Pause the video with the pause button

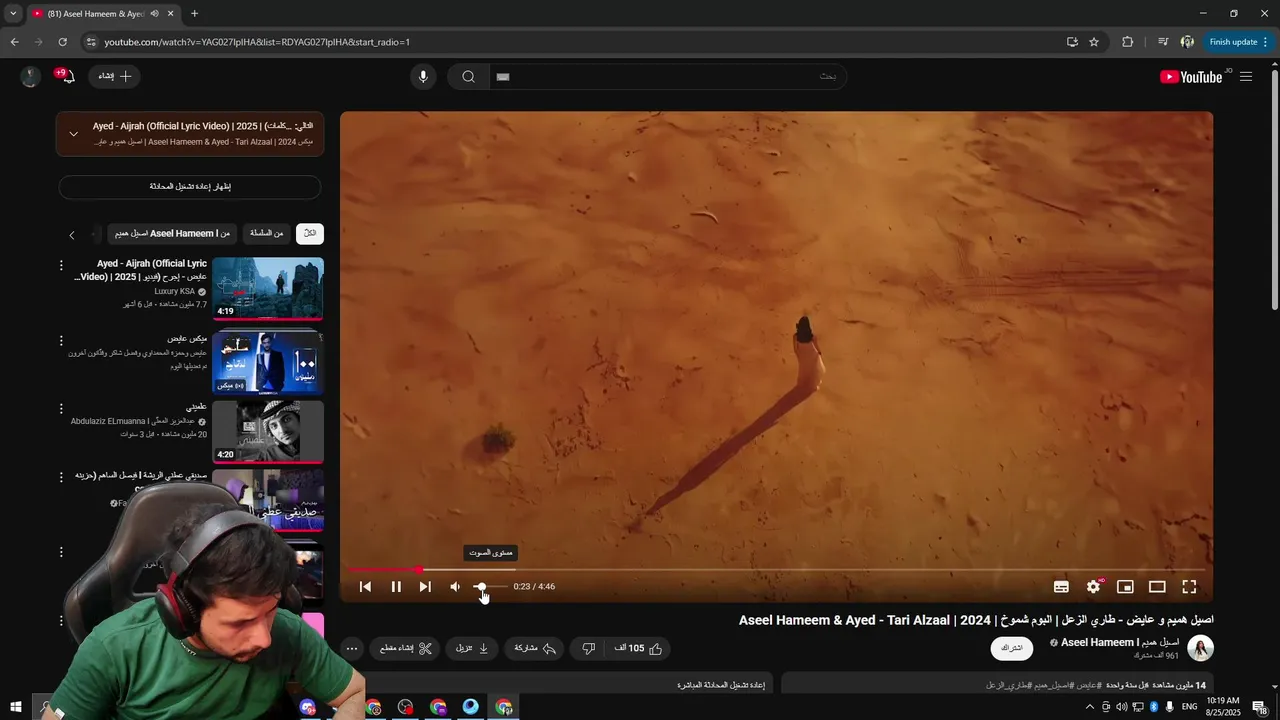click(x=396, y=587)
